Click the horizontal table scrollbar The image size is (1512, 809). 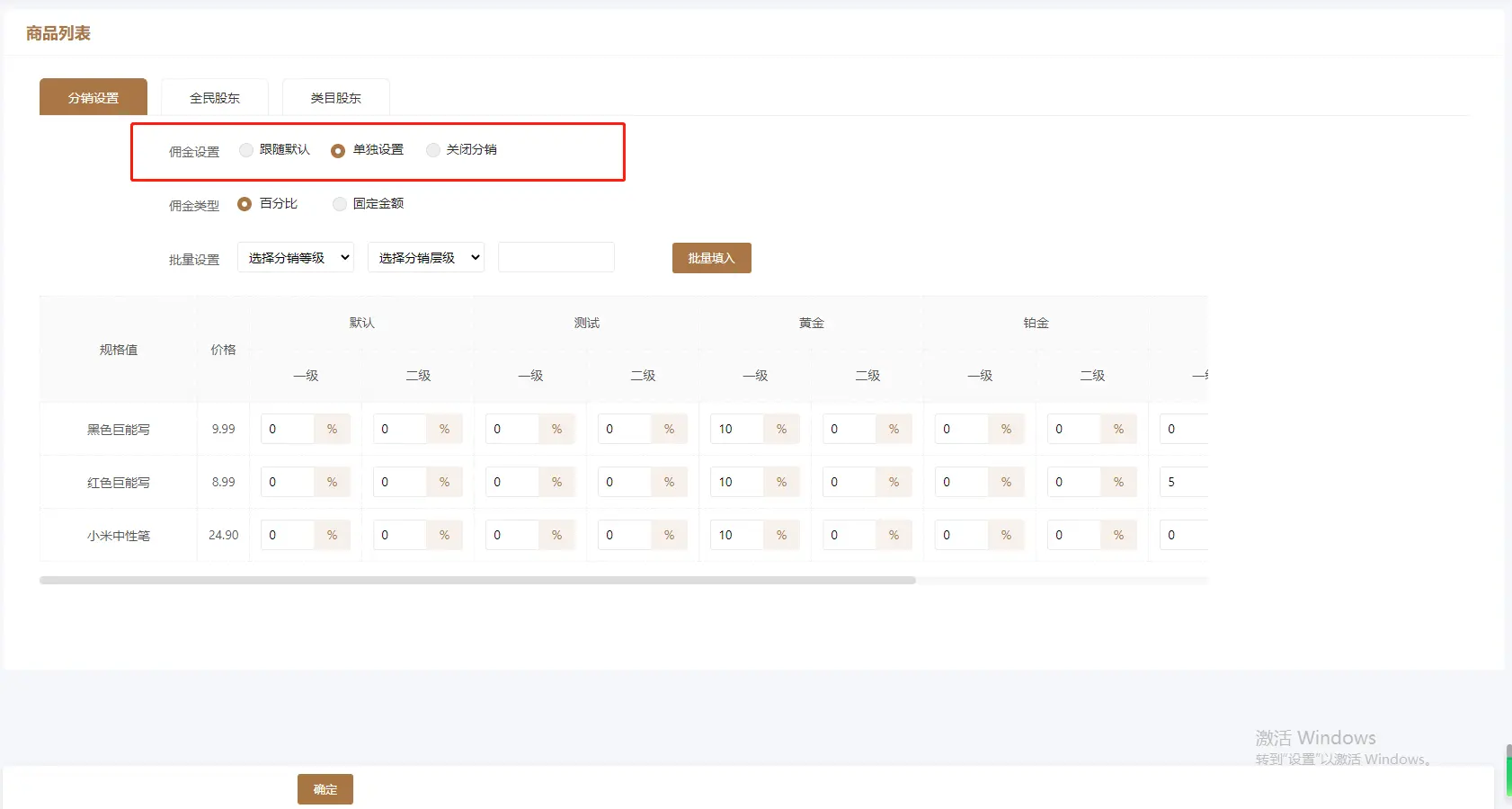[477, 581]
